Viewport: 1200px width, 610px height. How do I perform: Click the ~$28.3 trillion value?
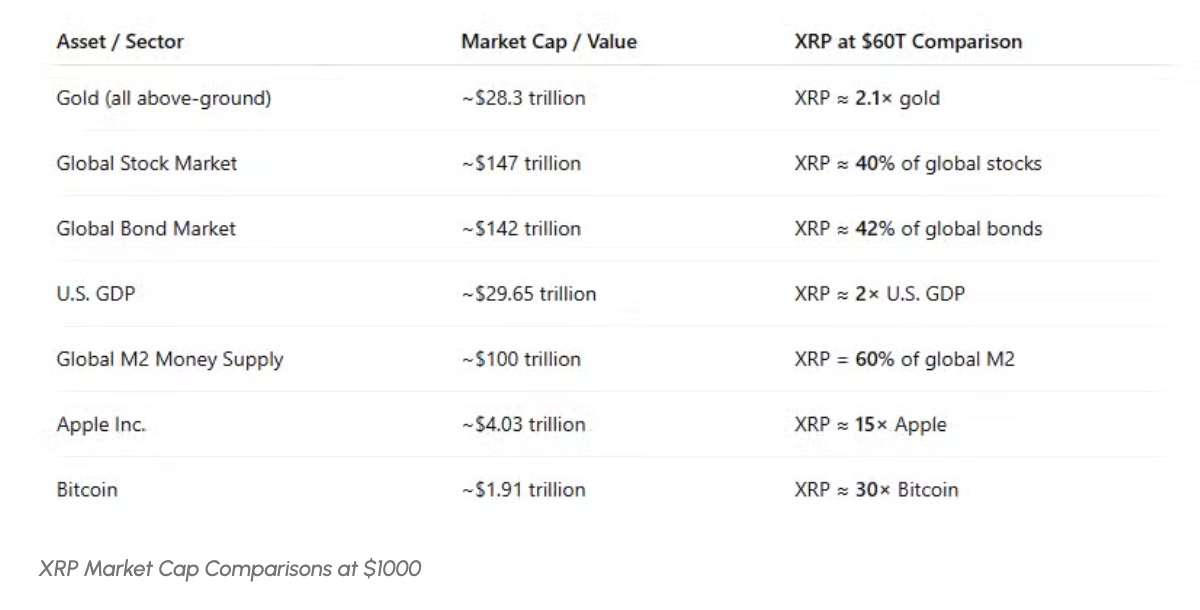523,98
